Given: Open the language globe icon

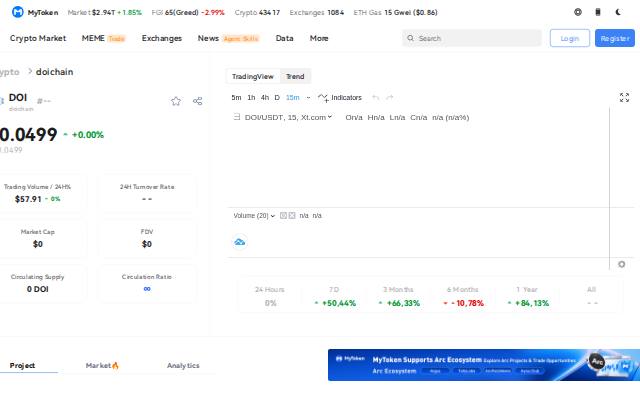Looking at the screenshot, I should [x=578, y=12].
